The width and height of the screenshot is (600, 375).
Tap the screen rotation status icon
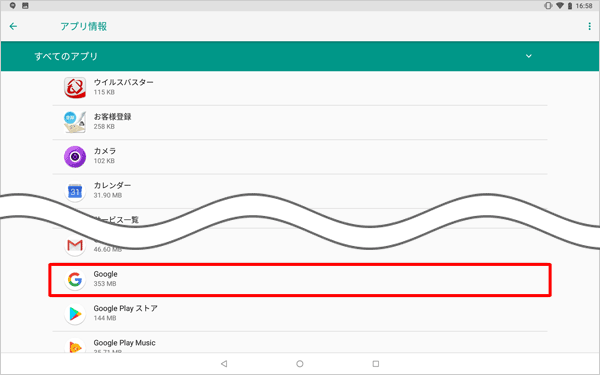(548, 6)
